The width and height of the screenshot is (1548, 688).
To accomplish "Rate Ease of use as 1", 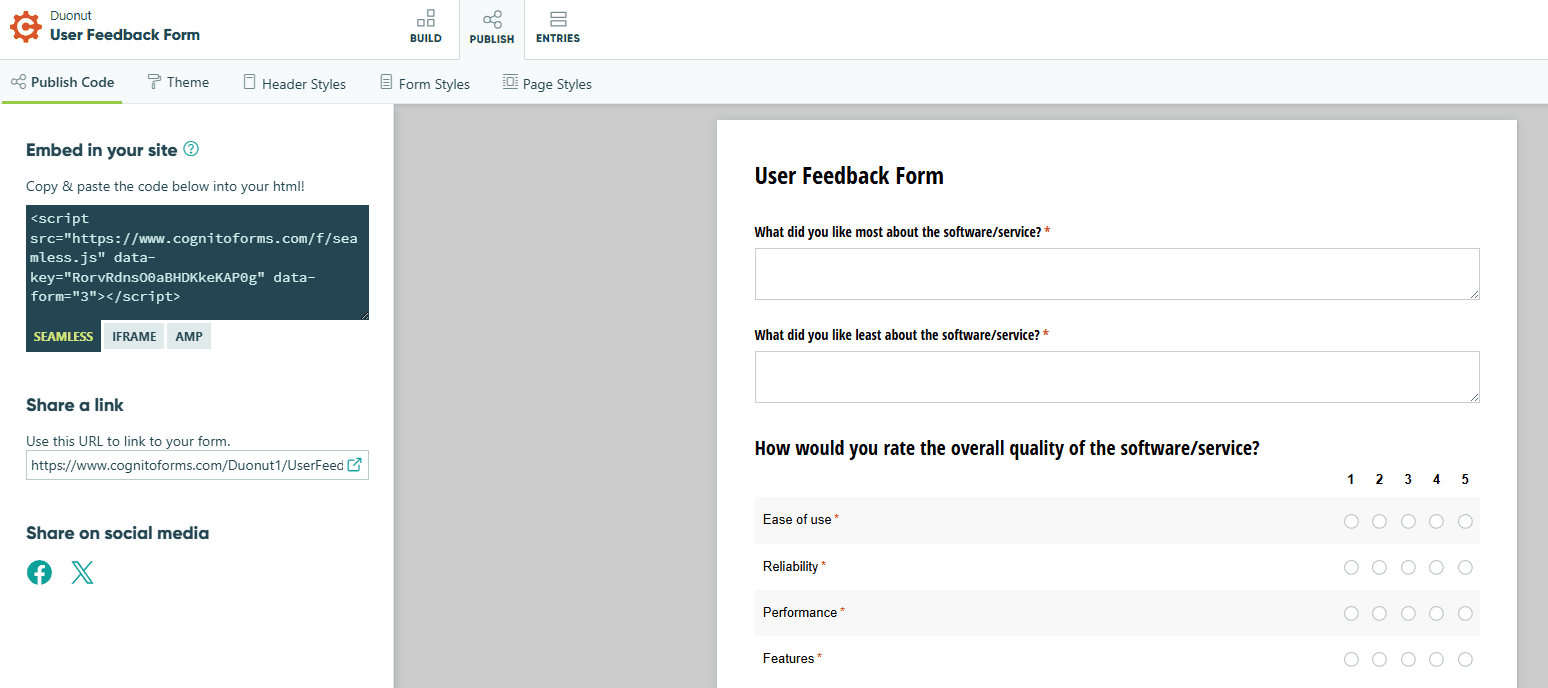I will click(1351, 521).
